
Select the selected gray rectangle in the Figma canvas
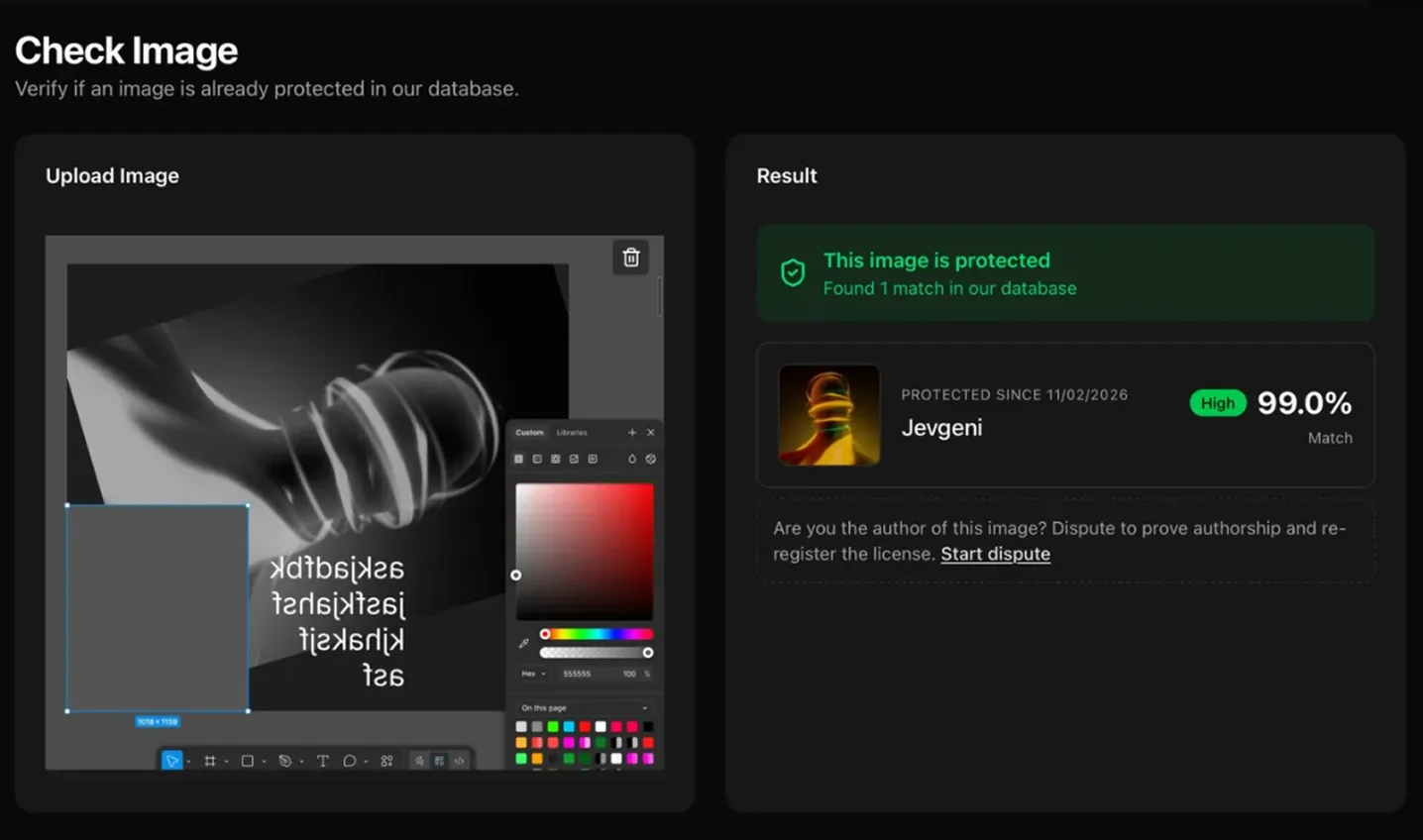[158, 608]
